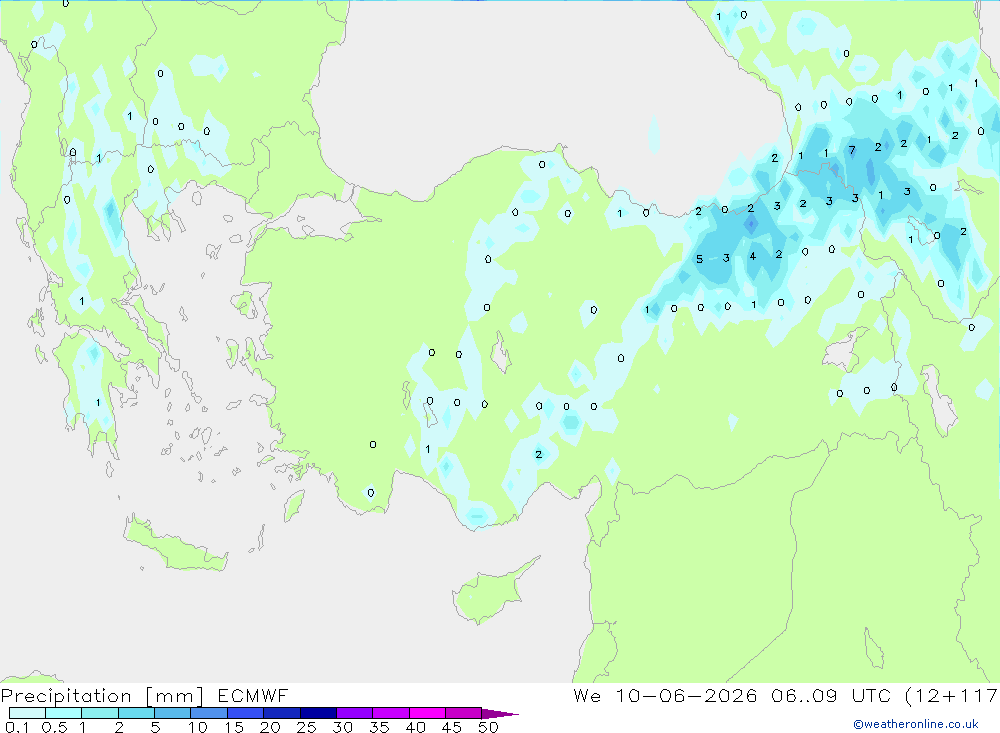This screenshot has width=1000, height=733.
Task: Click the 'Precipitation [mm]' title text
Action: [103, 696]
